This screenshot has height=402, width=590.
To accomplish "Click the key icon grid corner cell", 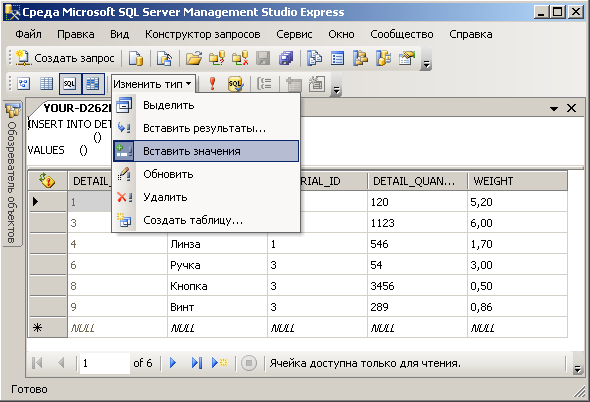I will point(48,181).
